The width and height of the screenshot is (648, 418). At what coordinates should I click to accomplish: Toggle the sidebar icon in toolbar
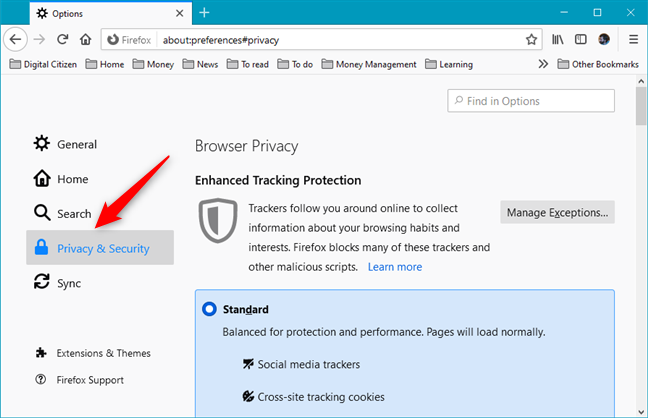pyautogui.click(x=581, y=40)
